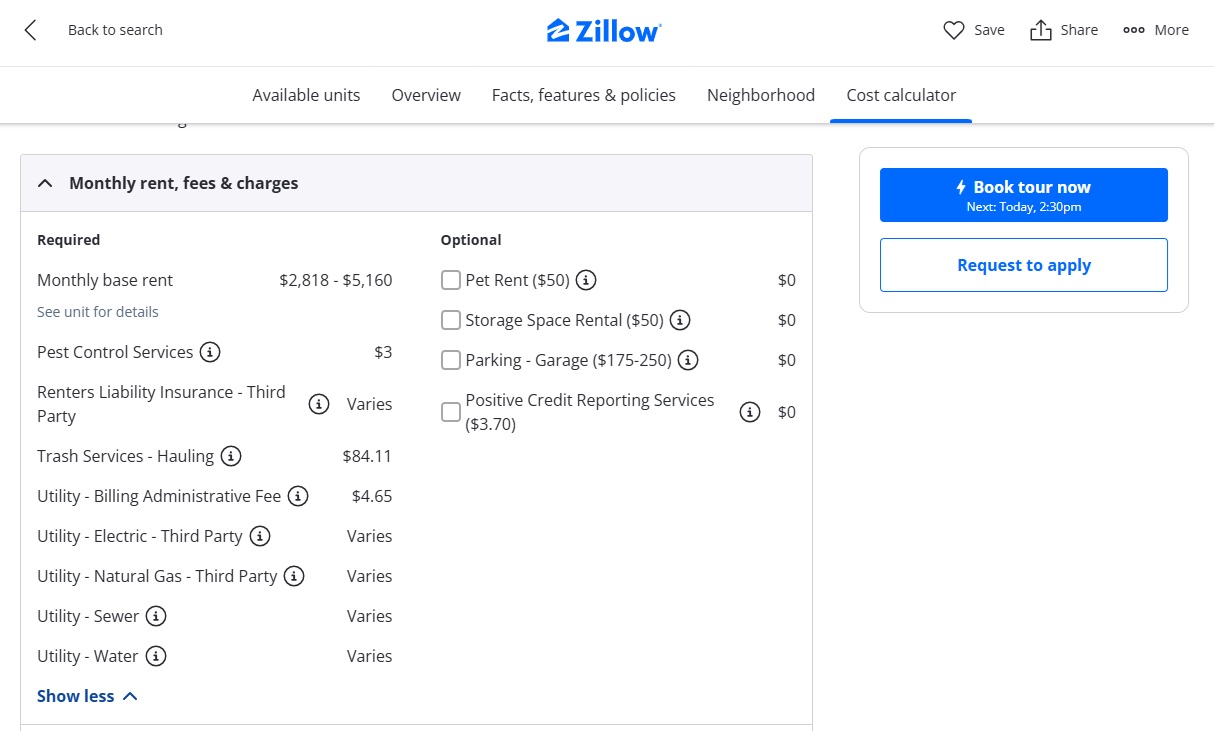This screenshot has height=731, width=1214.
Task: Open info for Parking - Garage fee
Action: [x=688, y=360]
